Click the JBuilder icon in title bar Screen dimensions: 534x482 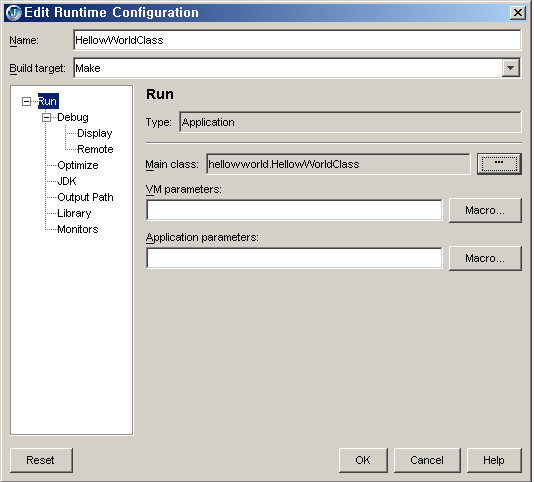pyautogui.click(x=13, y=13)
